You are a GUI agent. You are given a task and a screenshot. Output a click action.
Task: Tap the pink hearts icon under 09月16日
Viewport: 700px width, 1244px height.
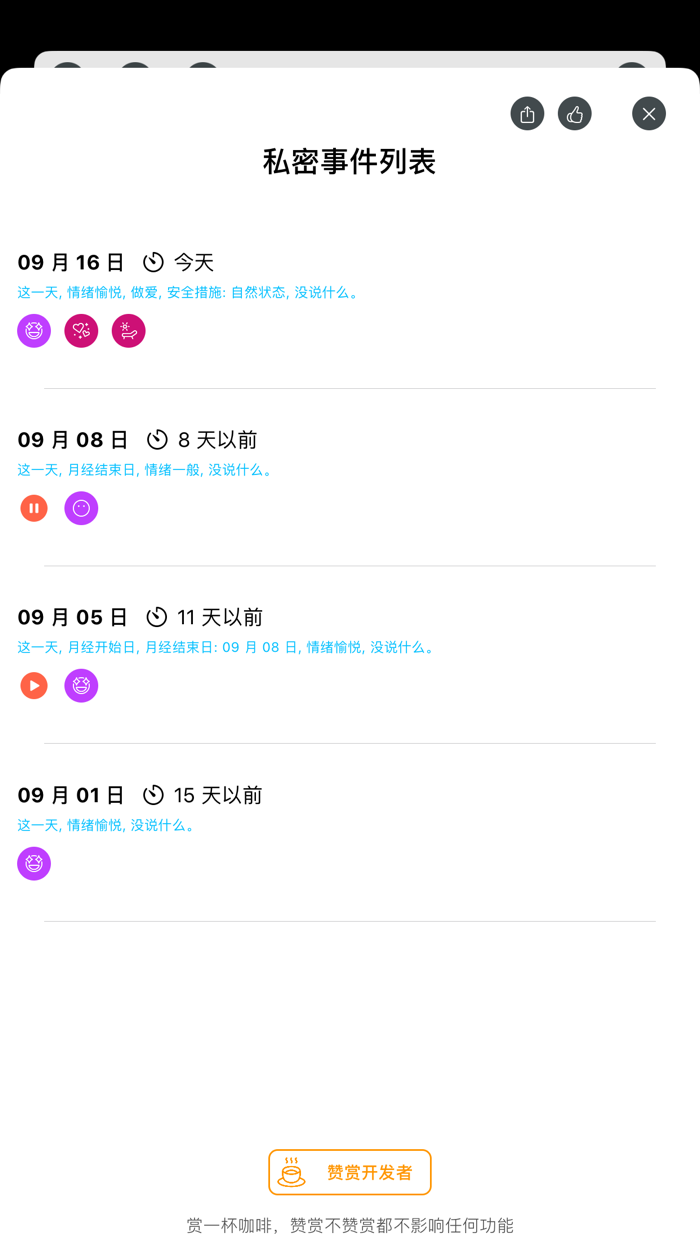[x=81, y=331]
